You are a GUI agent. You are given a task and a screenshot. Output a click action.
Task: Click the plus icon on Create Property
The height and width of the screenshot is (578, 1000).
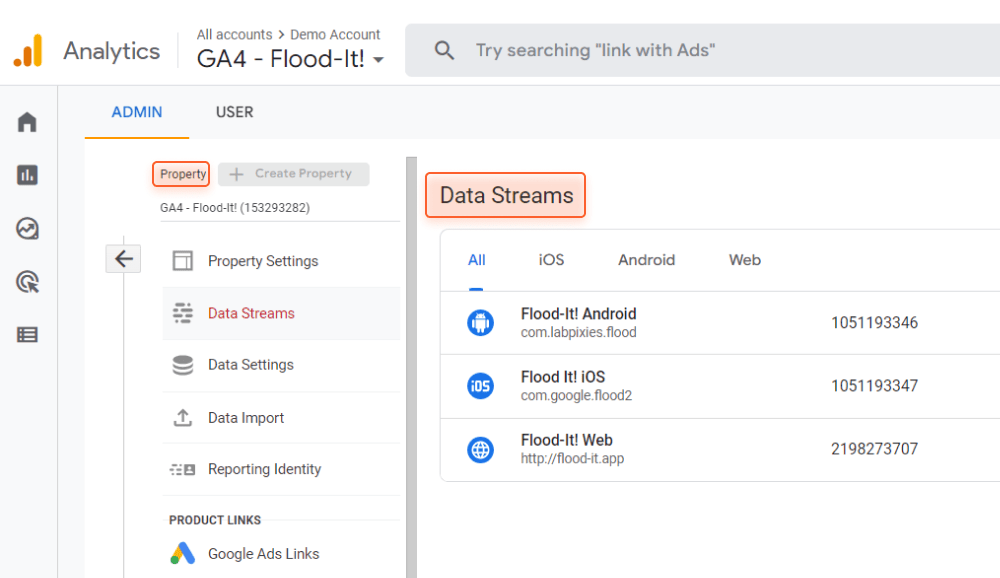pyautogui.click(x=237, y=174)
